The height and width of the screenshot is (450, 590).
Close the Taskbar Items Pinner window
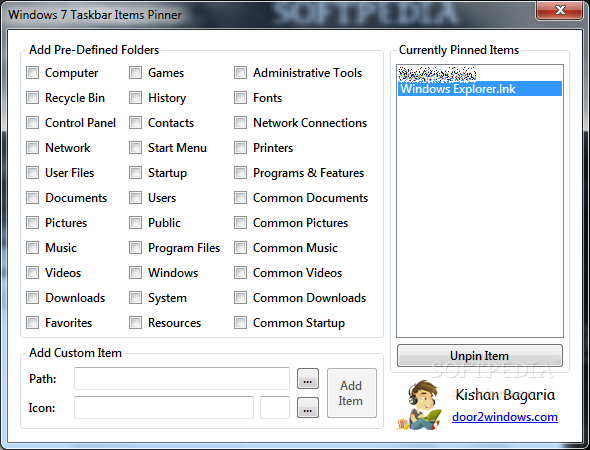pos(560,10)
